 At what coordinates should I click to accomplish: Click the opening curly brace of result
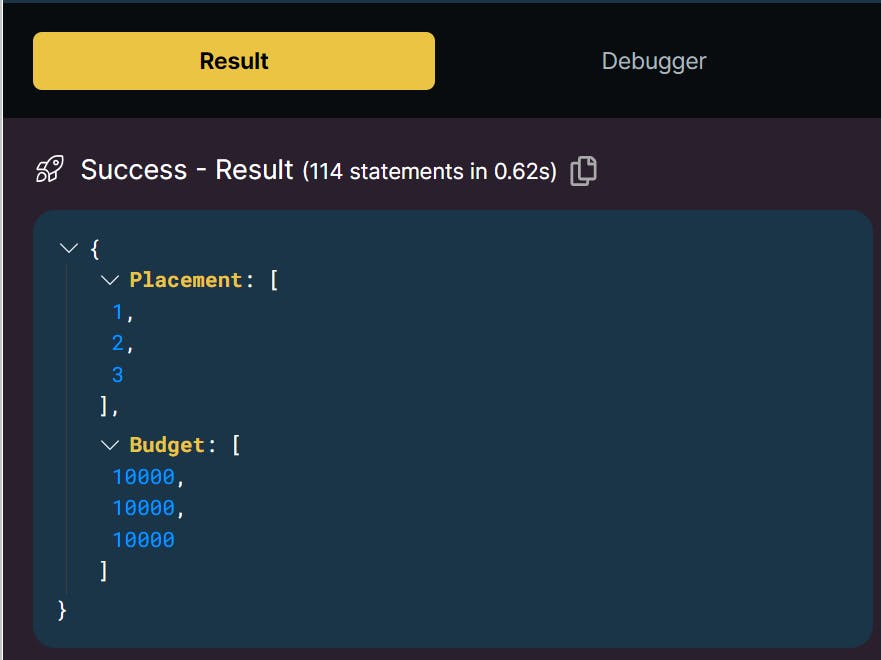(95, 248)
